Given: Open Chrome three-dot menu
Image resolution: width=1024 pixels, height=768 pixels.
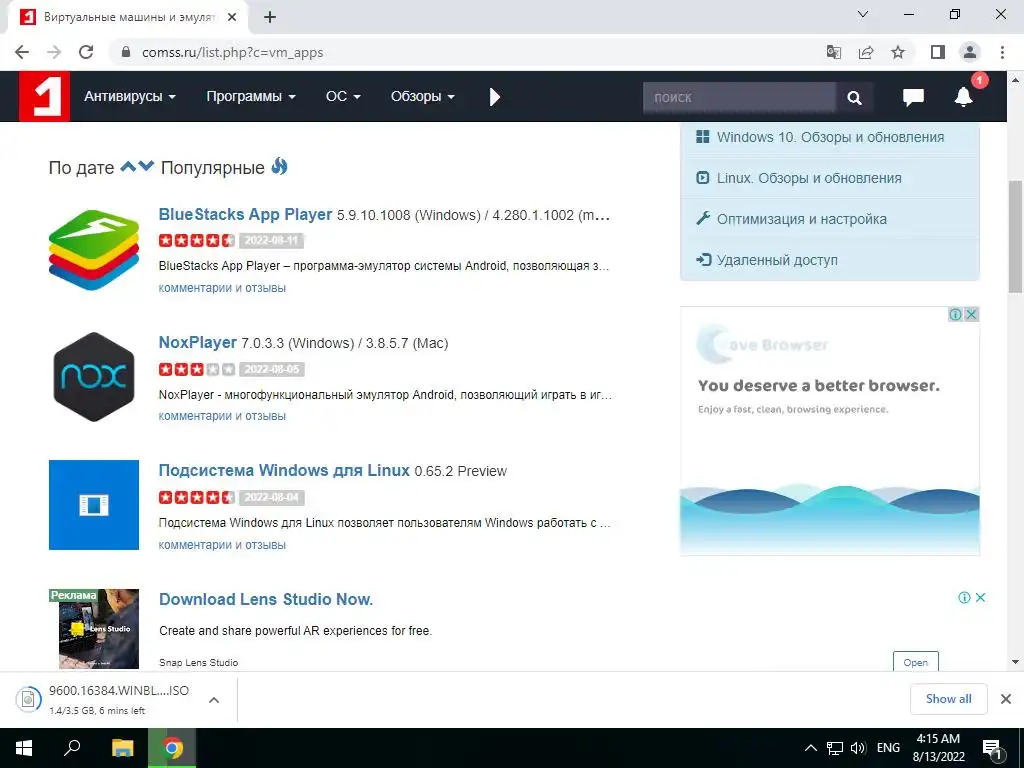Looking at the screenshot, I should click(1002, 52).
